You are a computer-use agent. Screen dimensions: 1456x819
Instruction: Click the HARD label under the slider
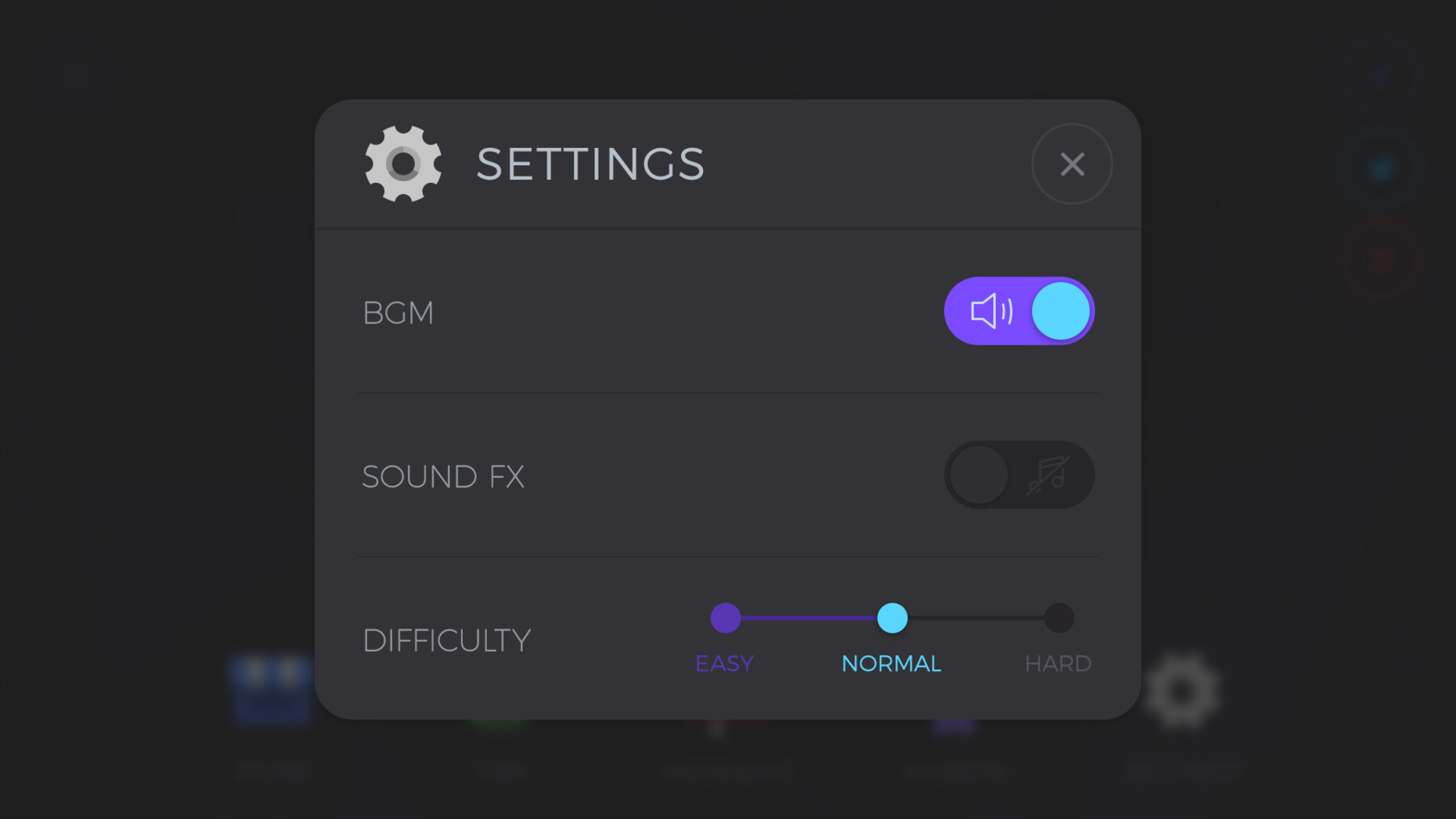point(1058,664)
